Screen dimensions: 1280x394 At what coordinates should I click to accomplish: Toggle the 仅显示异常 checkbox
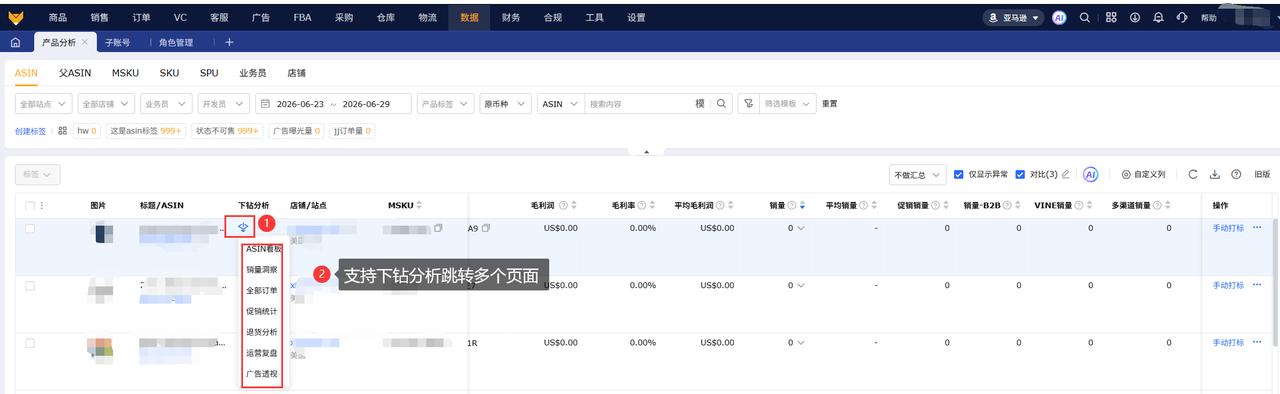[x=959, y=174]
